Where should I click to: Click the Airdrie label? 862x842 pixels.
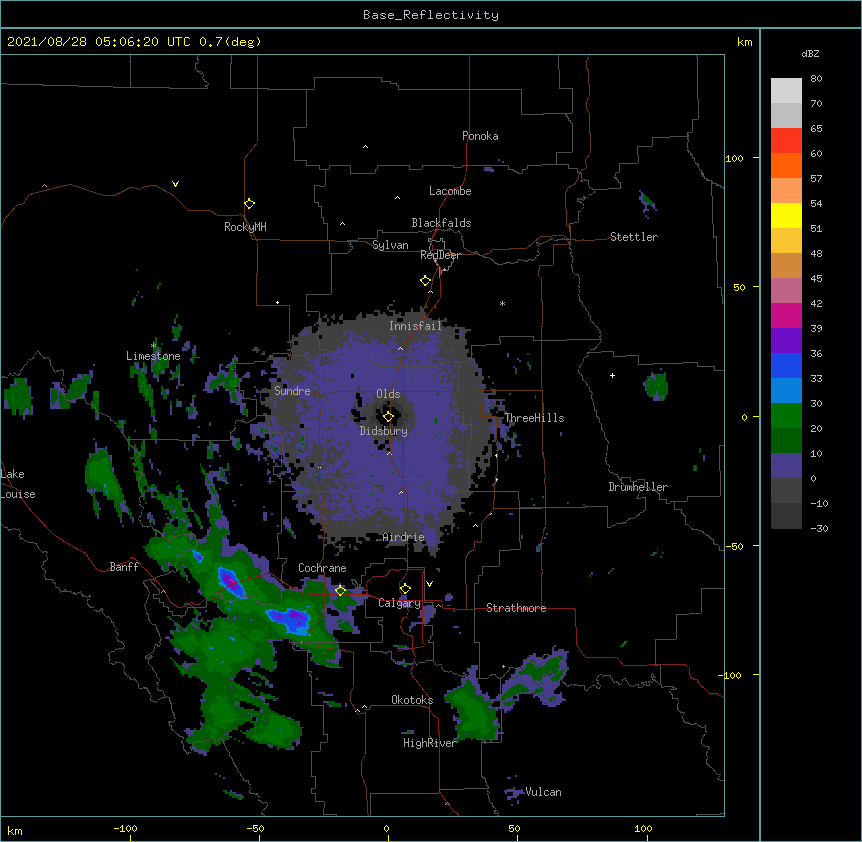tap(404, 537)
